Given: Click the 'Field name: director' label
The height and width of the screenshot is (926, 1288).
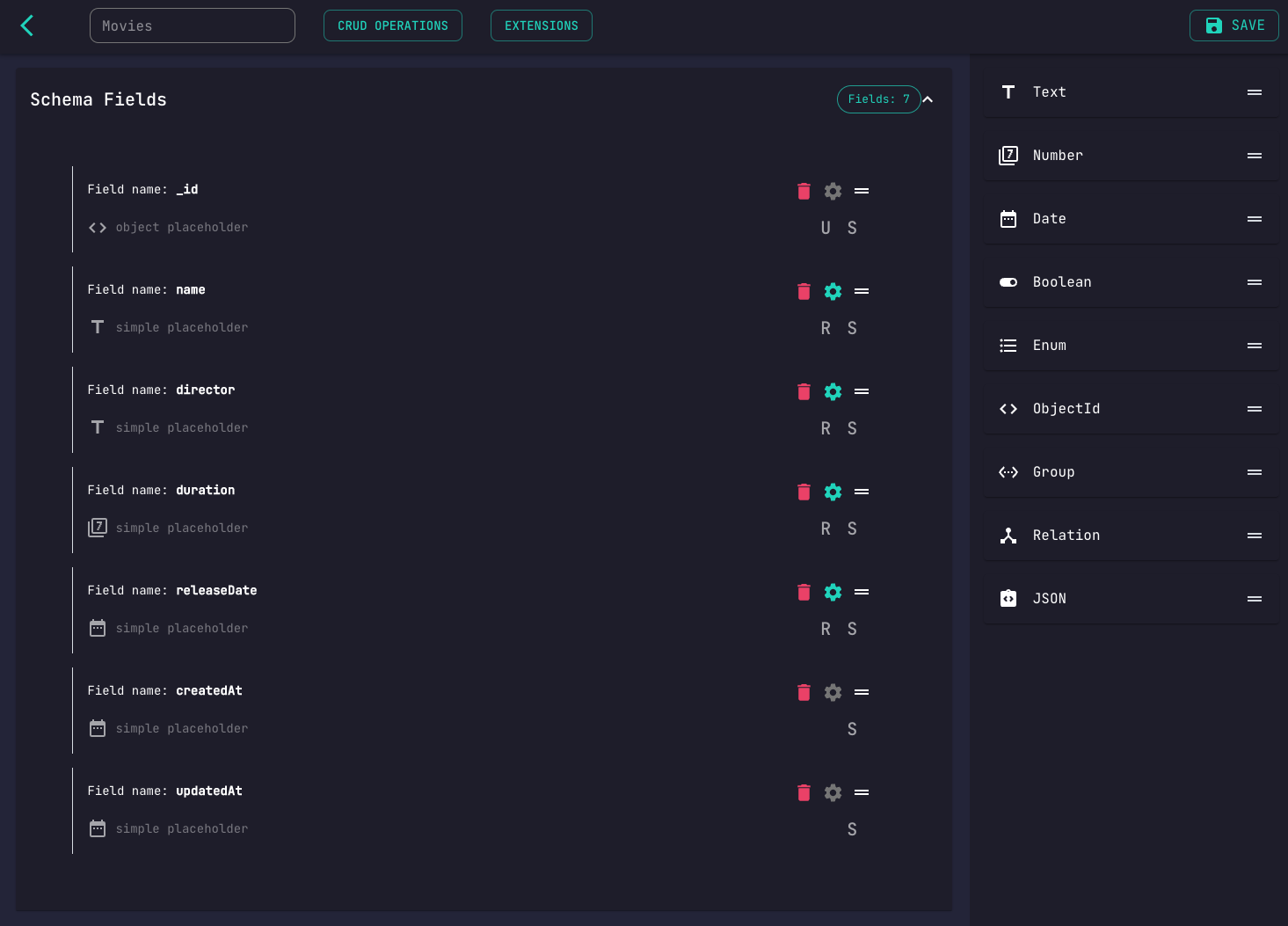Looking at the screenshot, I should (162, 390).
